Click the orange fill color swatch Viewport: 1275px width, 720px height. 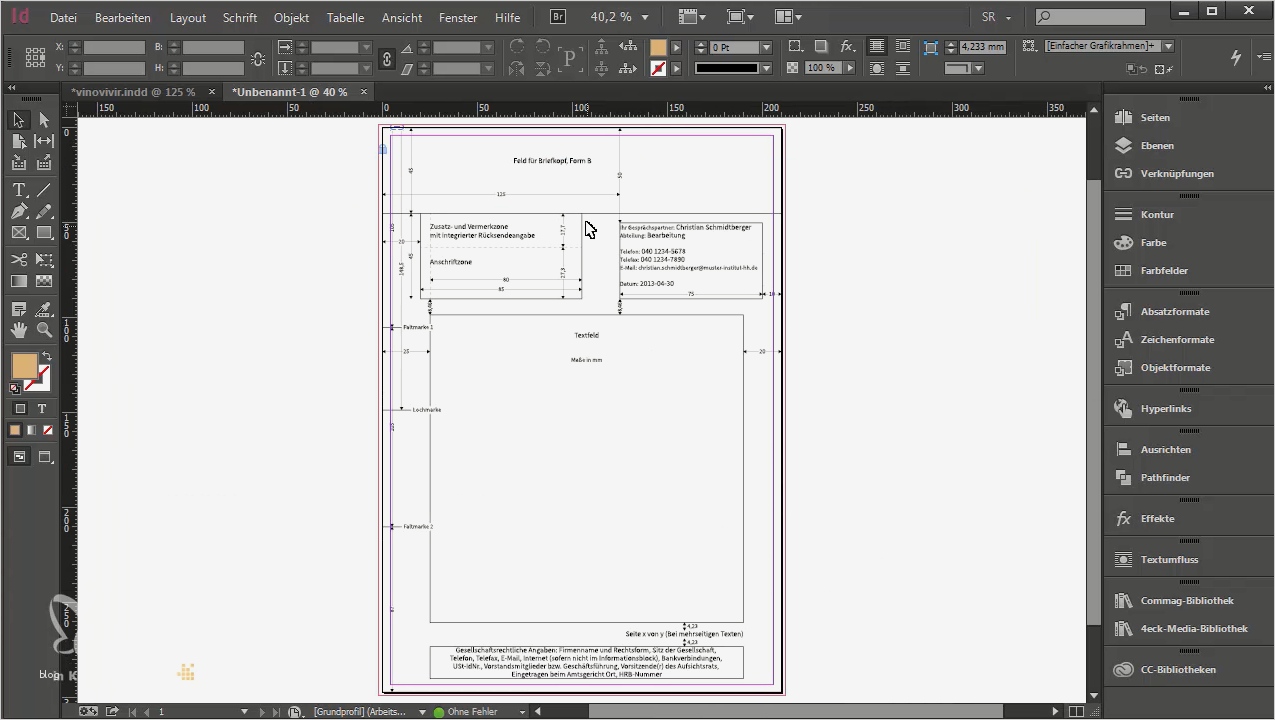[23, 368]
